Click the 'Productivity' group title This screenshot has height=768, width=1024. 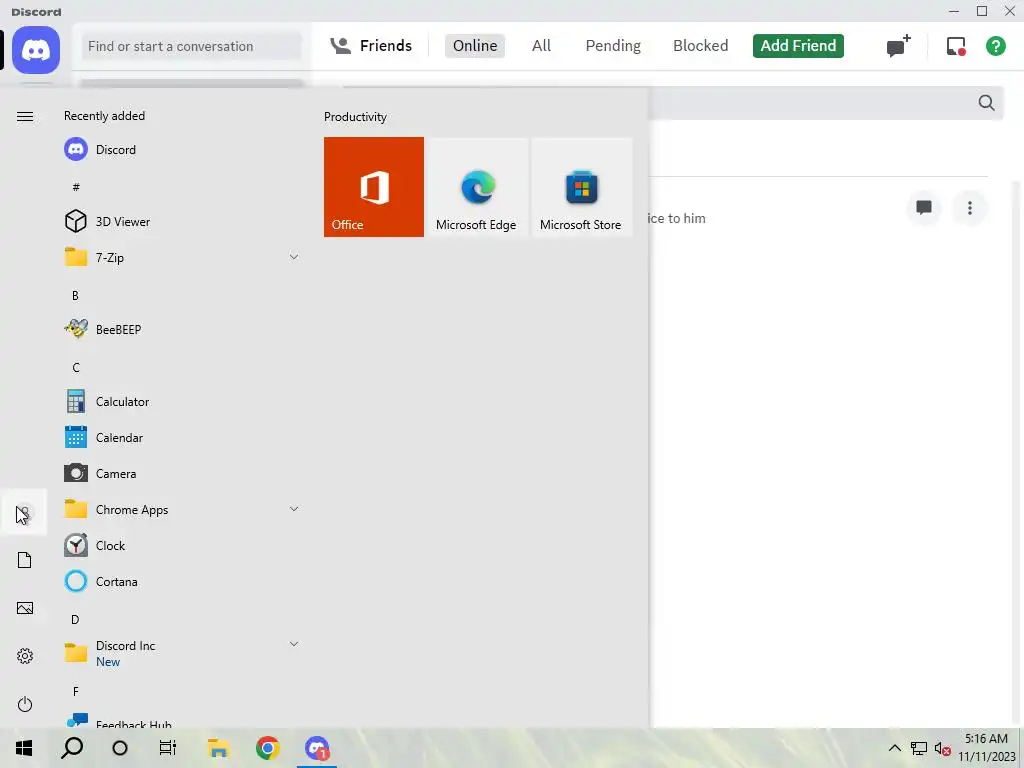355,117
